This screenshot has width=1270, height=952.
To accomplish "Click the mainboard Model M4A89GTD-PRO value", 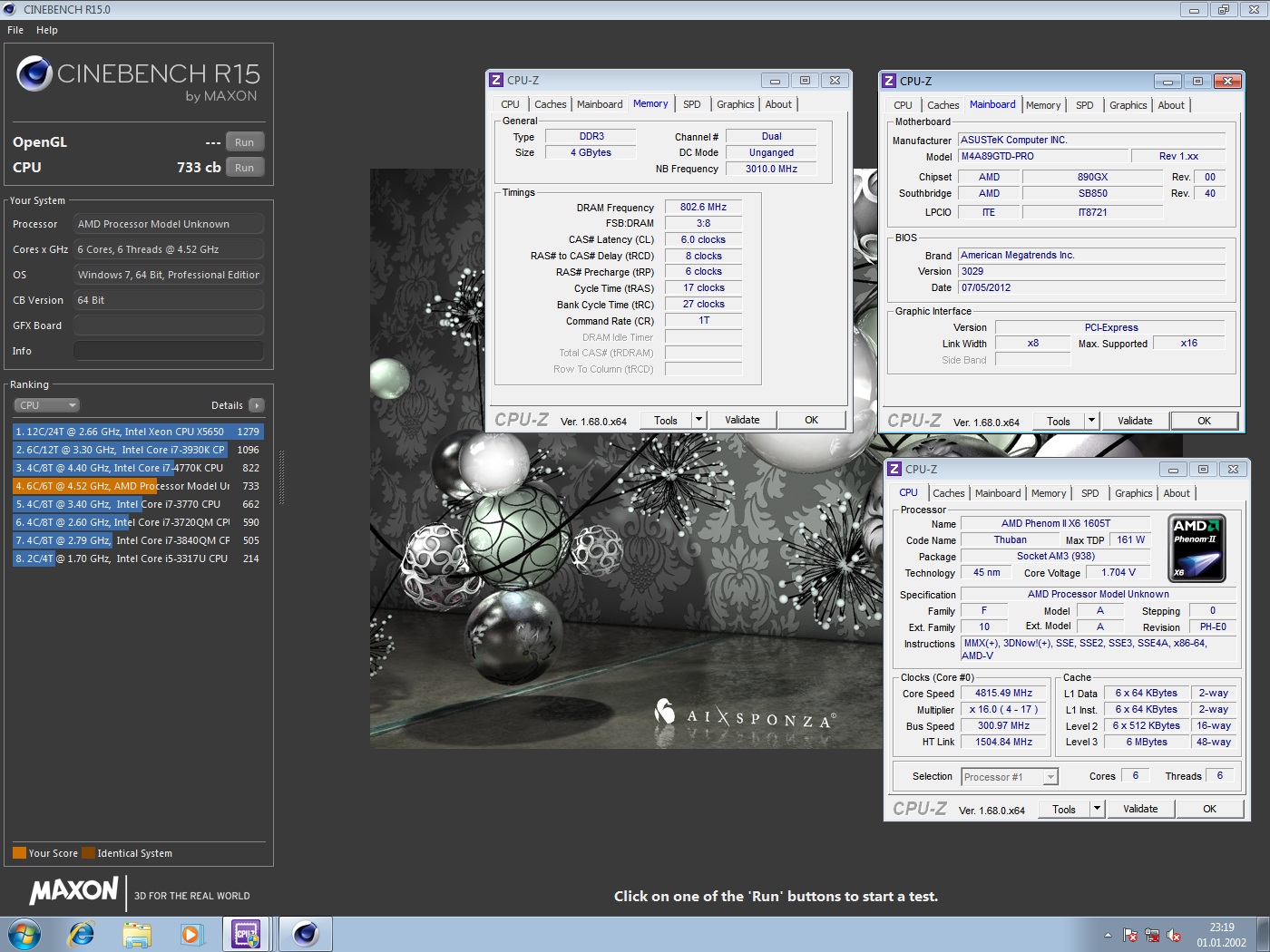I will (1043, 156).
